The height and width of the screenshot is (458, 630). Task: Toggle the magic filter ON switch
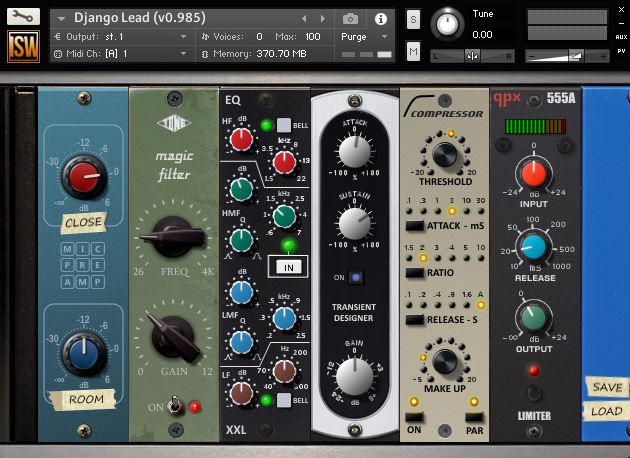[x=174, y=406]
